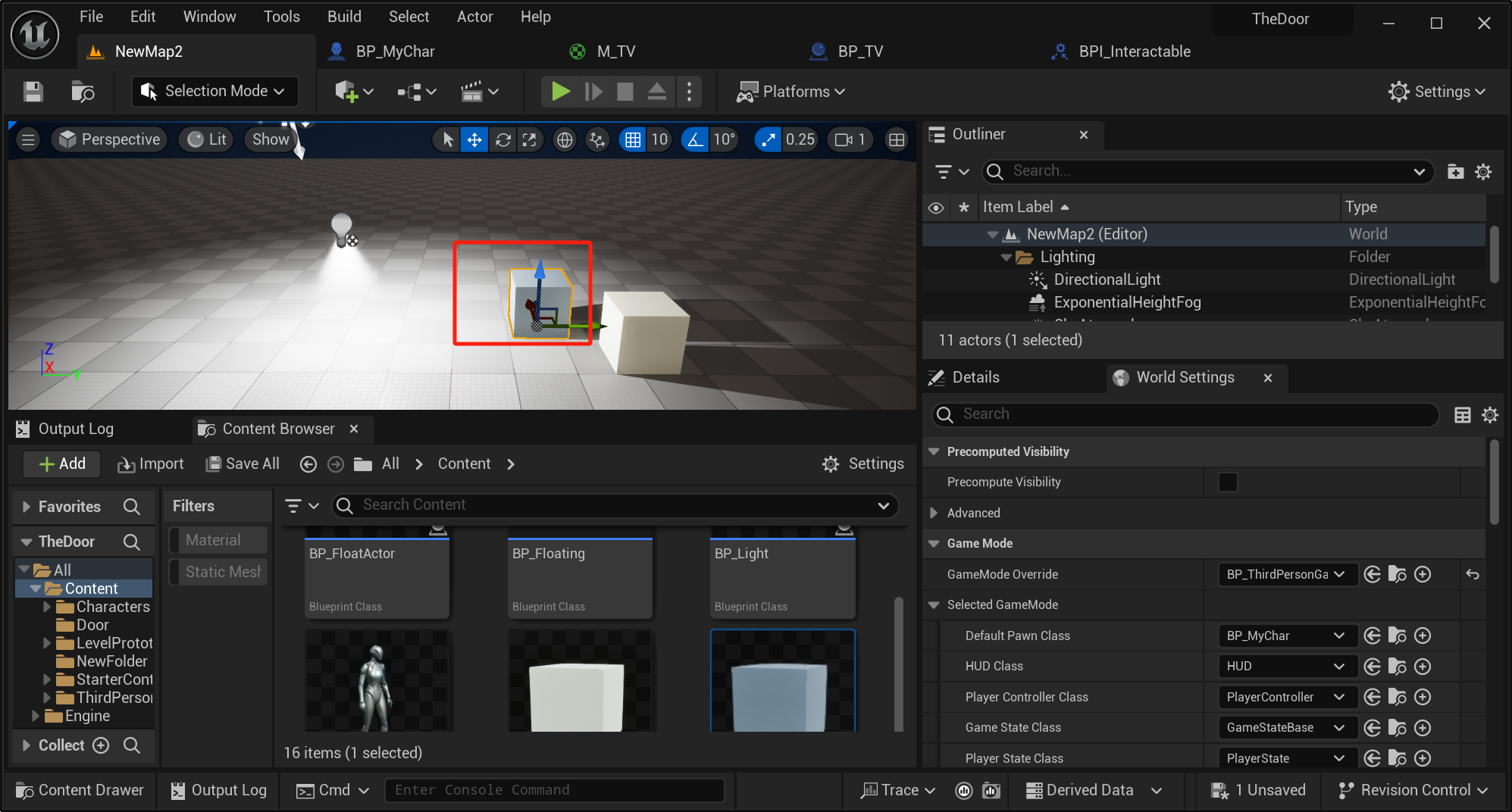Toggle rotation angle snapping icon
The image size is (1512, 812).
[x=695, y=139]
